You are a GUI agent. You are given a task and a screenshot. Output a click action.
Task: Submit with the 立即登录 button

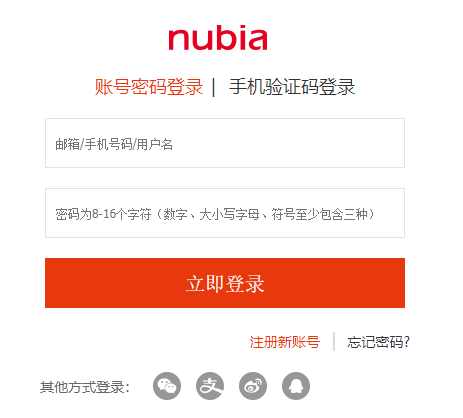[x=225, y=283]
